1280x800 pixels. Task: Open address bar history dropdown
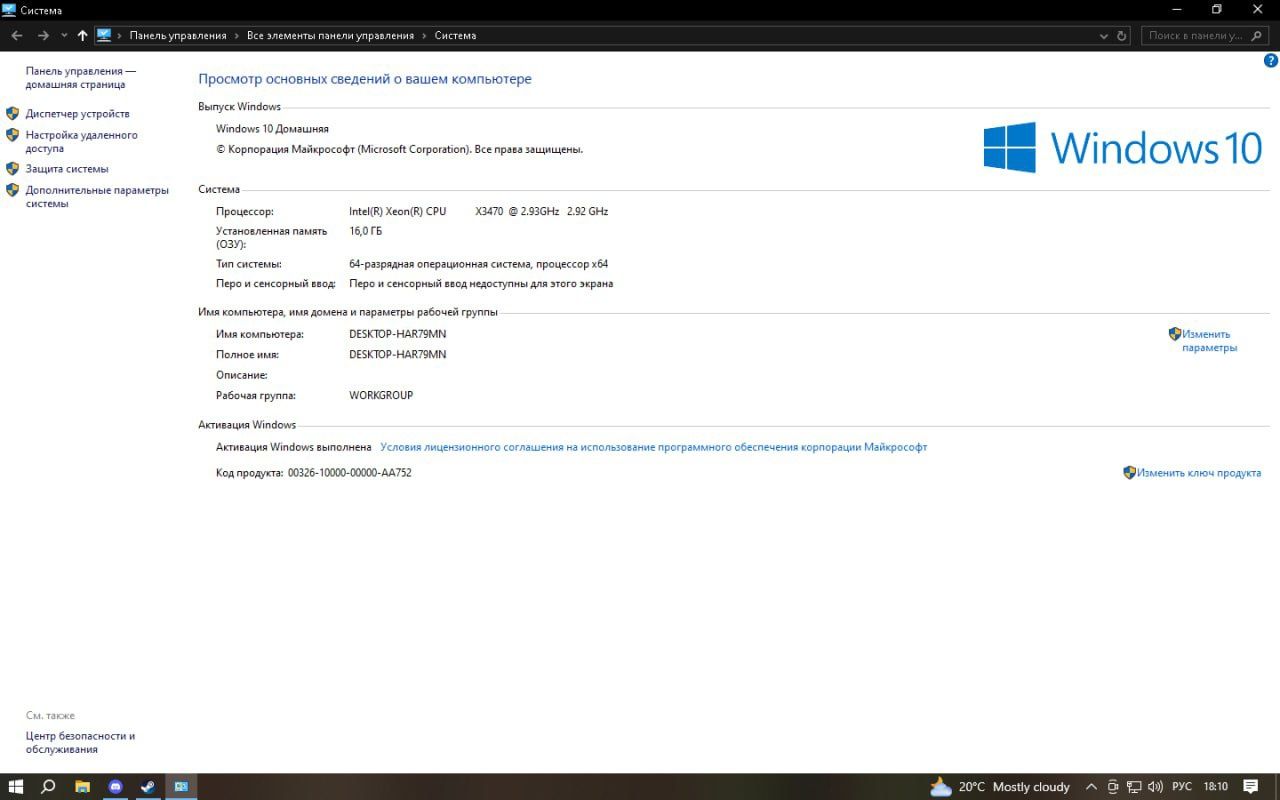point(1104,35)
